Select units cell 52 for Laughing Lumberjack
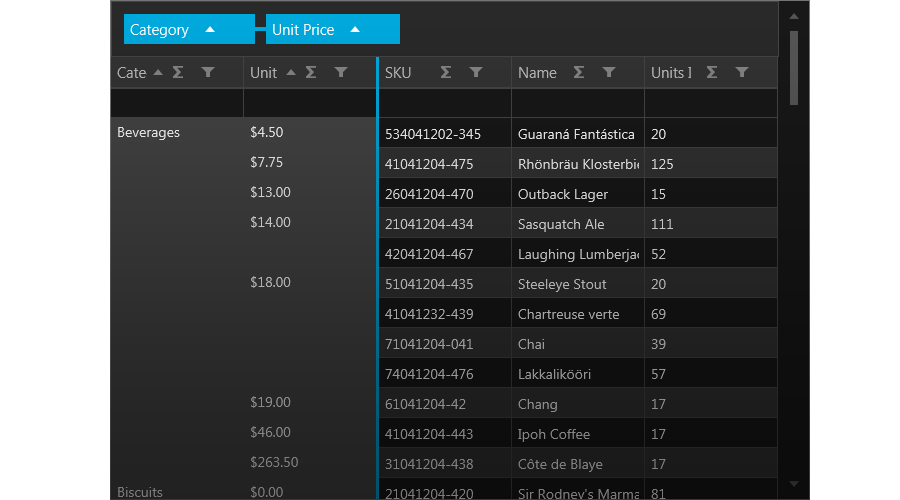This screenshot has width=900, height=500. pos(711,254)
